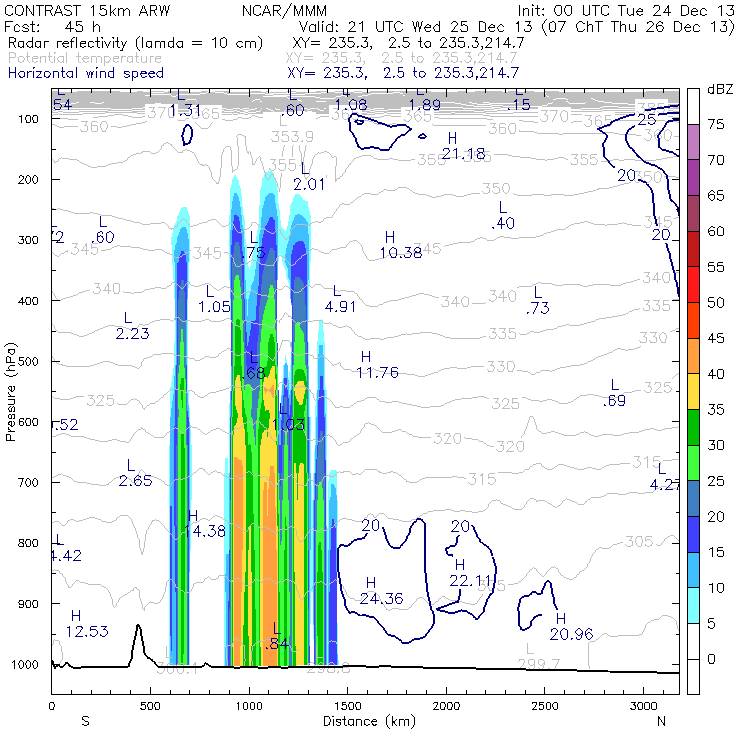Click the wind maximum label 'H 20.96'
740x740 pixels.
[571, 627]
